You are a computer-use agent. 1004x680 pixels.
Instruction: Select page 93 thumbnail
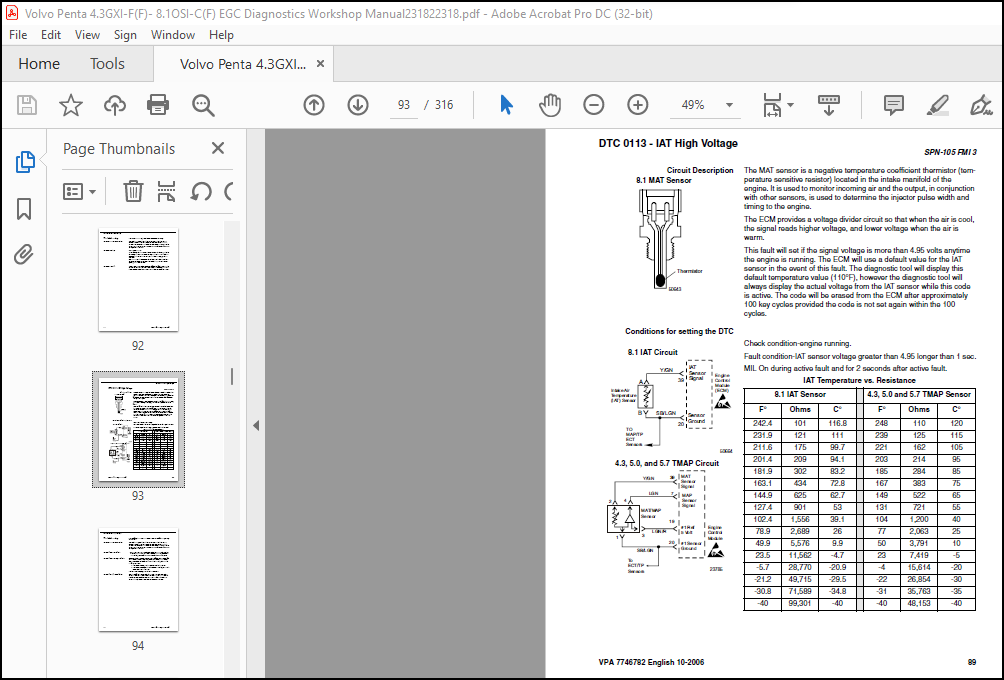coord(138,429)
